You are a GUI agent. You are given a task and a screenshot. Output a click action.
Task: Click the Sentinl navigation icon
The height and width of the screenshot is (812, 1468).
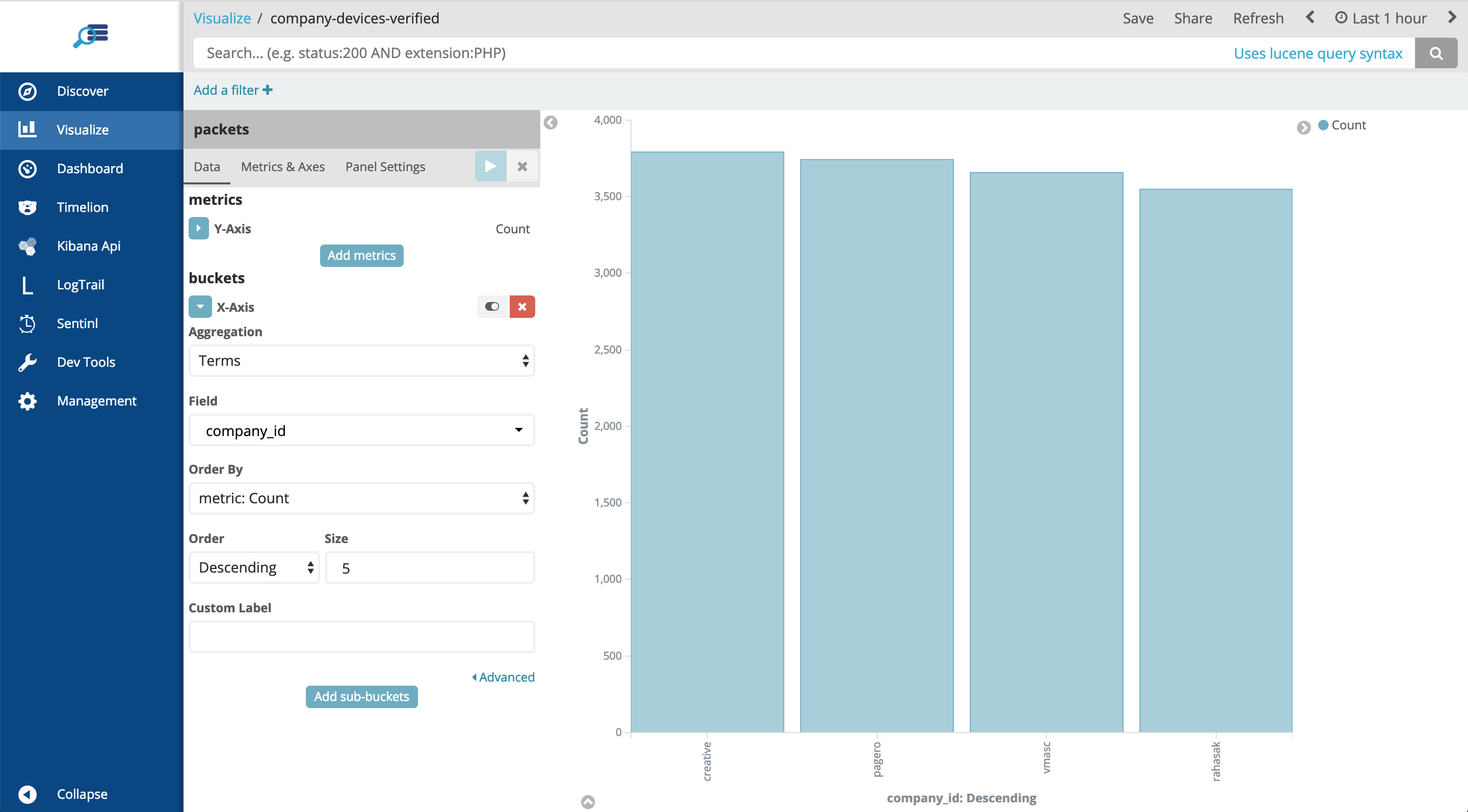(27, 323)
